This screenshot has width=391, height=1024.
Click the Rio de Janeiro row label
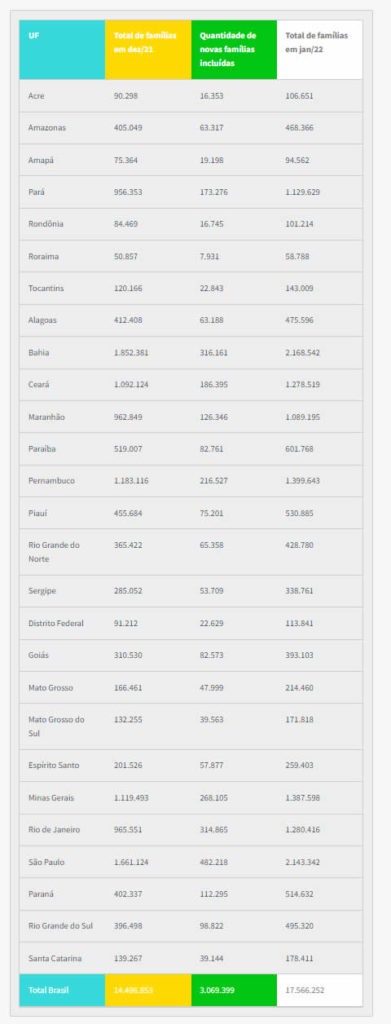click(x=54, y=830)
